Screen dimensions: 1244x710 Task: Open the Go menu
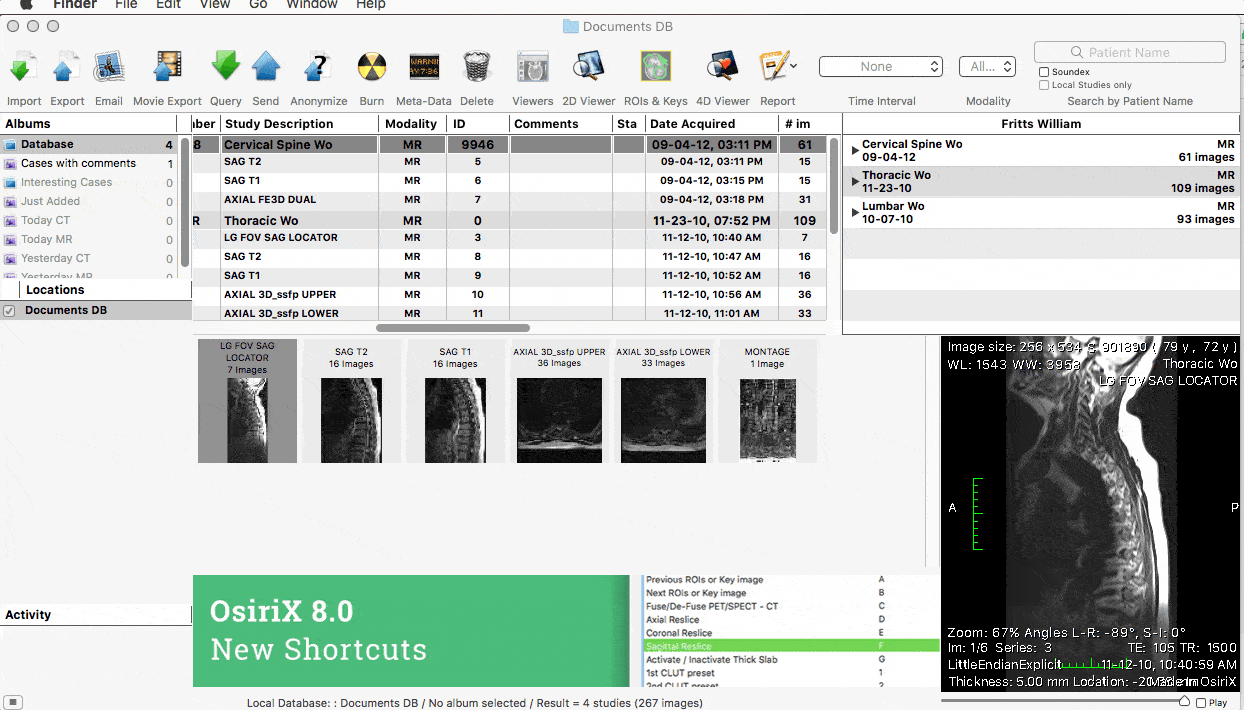click(x=258, y=4)
